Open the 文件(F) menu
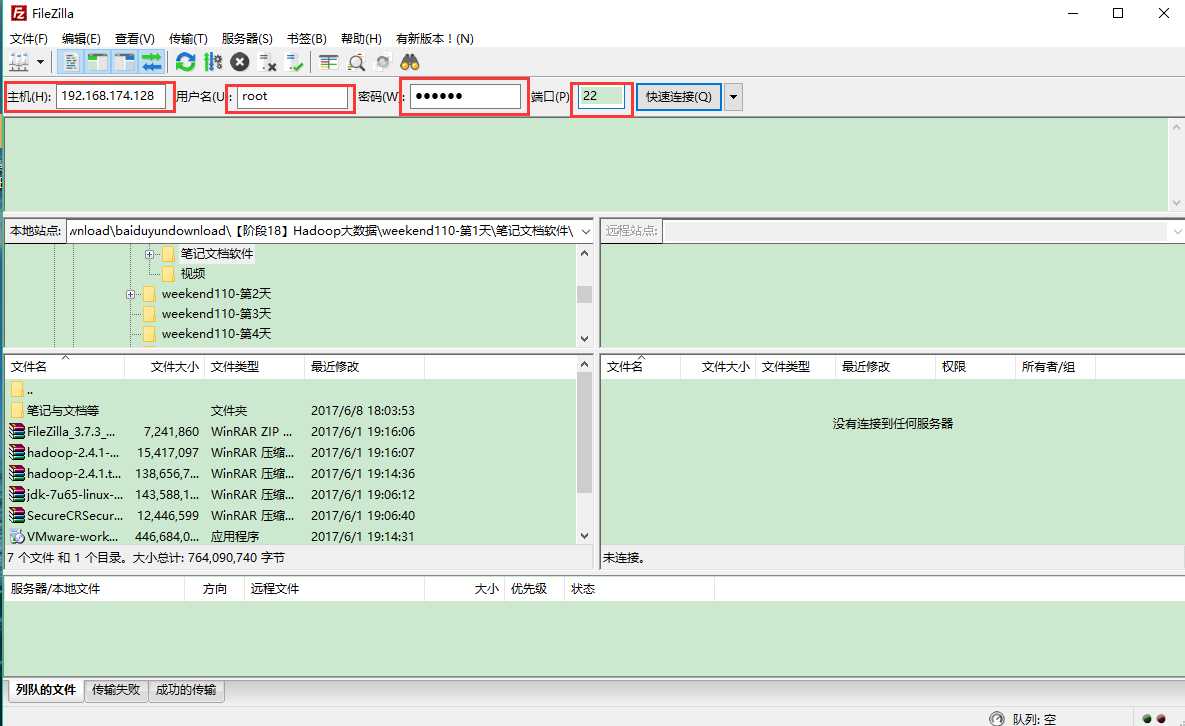This screenshot has height=726, width=1185. 29,39
